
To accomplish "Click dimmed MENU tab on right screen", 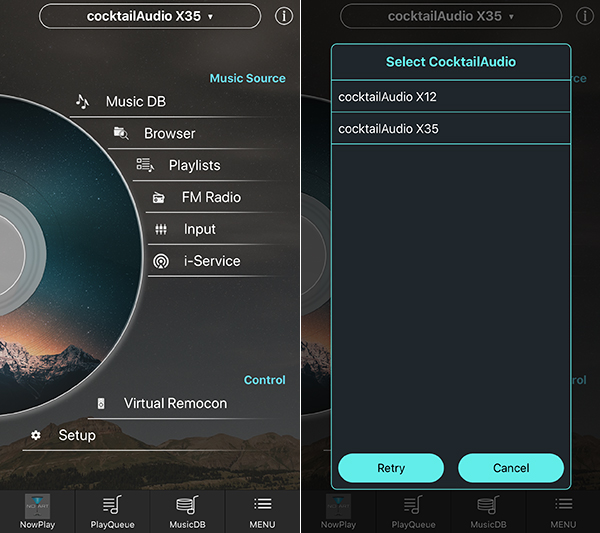I will pos(563,512).
